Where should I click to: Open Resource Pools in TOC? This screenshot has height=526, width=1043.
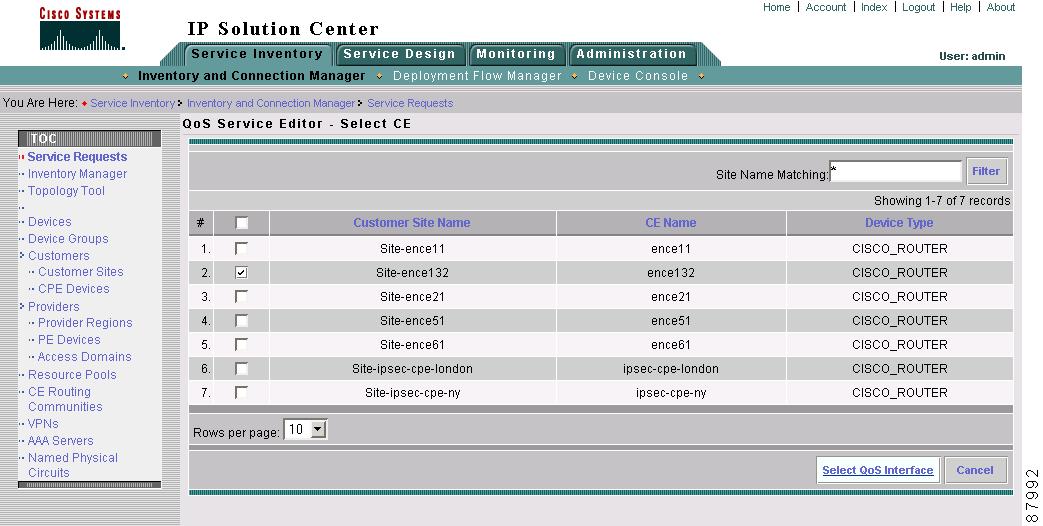pos(72,374)
